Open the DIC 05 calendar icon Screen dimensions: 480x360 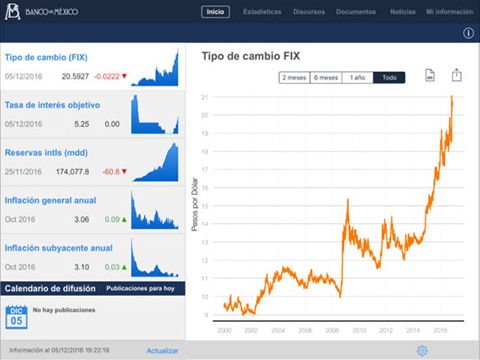[x=16, y=317]
